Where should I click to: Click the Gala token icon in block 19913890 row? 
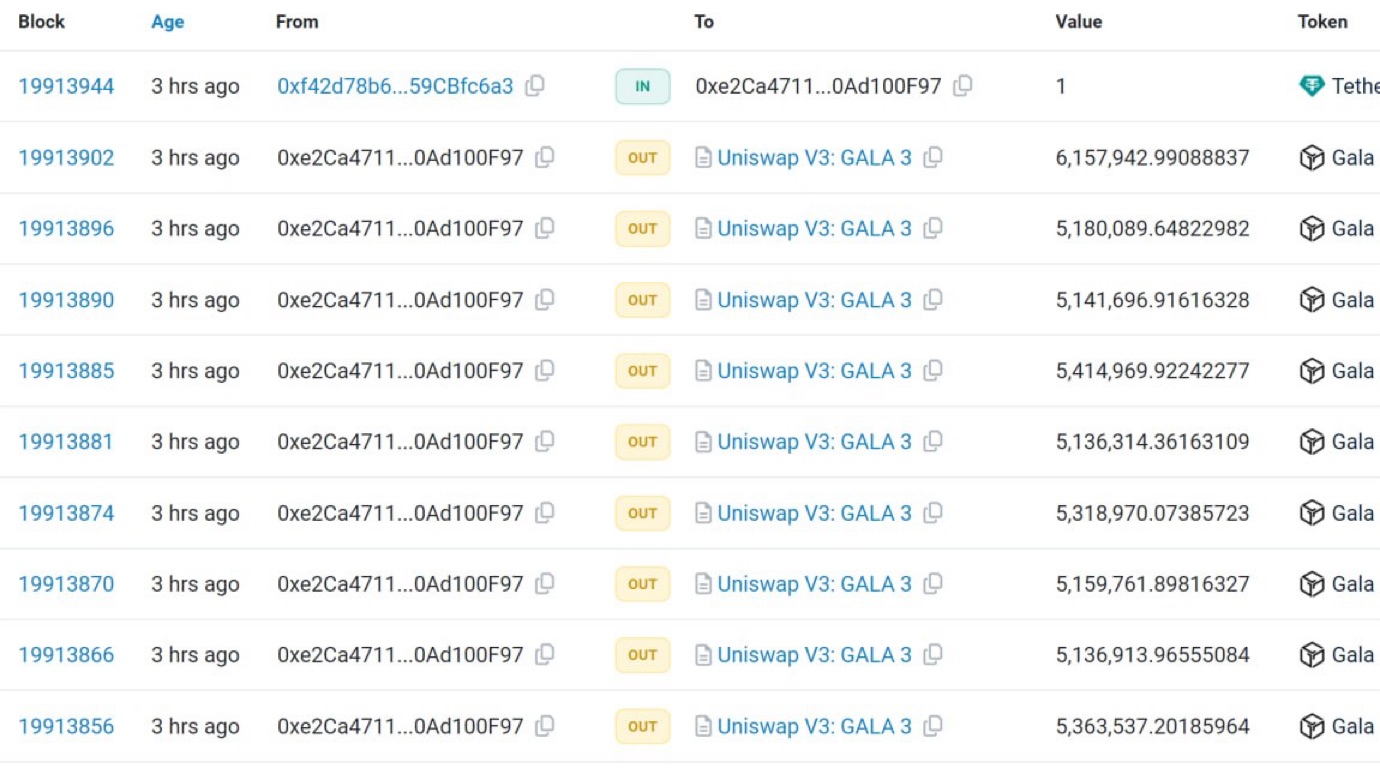(x=1311, y=299)
